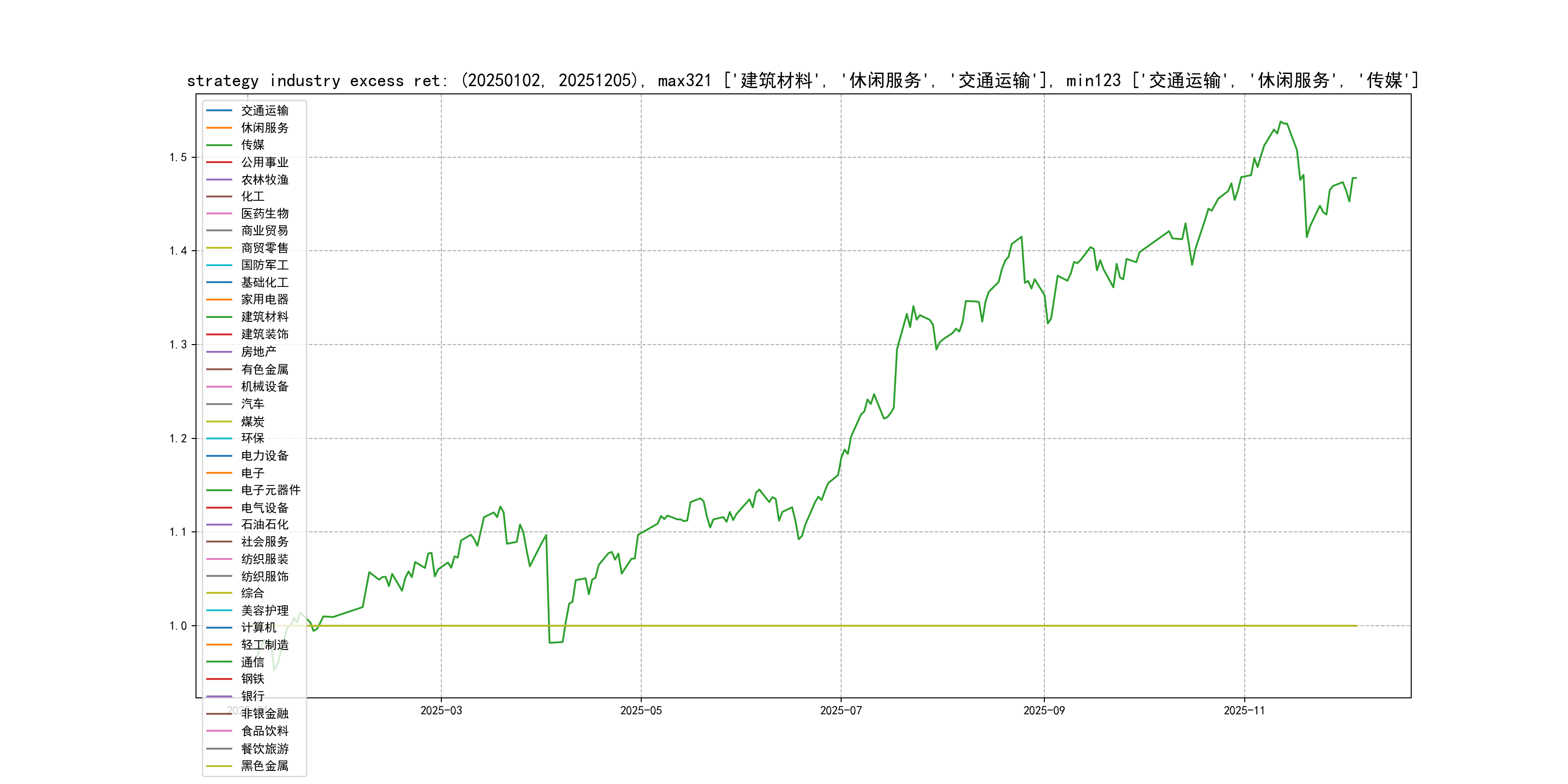The image size is (1568, 784).
Task: Click the 电子元器件 legend label
Action: click(x=271, y=490)
